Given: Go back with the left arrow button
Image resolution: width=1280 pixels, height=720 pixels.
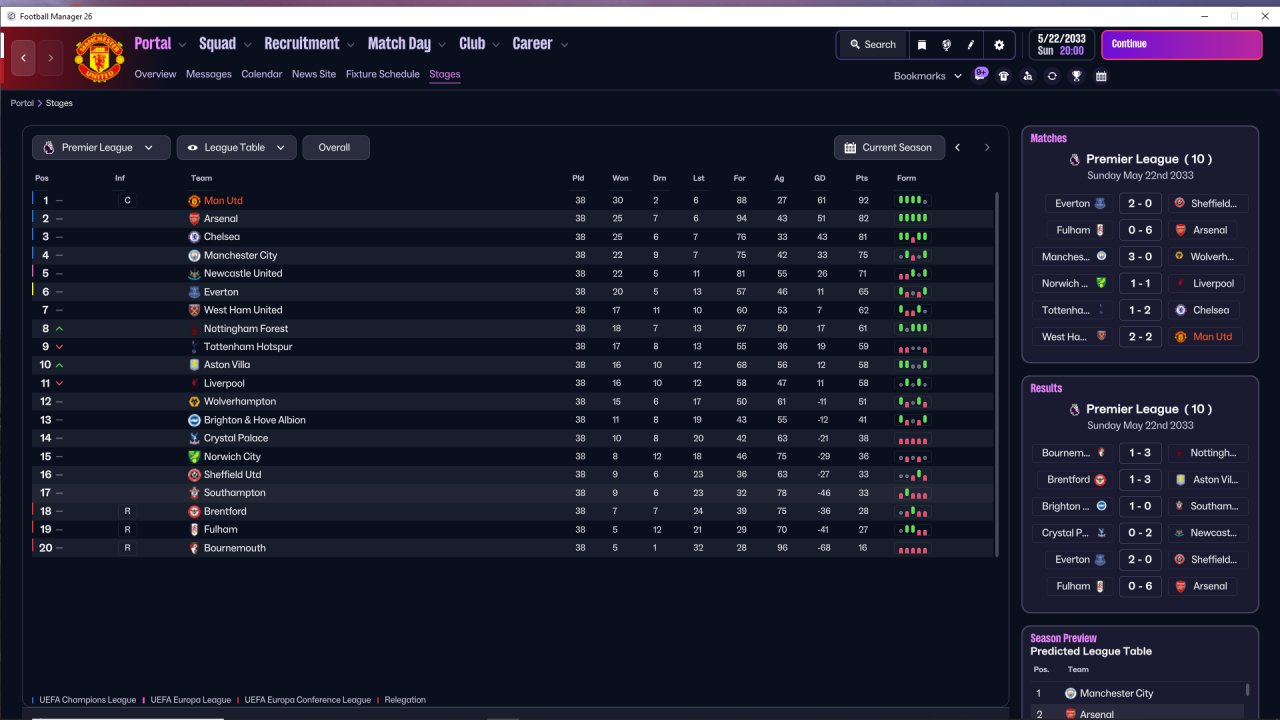Looking at the screenshot, I should click(x=23, y=58).
